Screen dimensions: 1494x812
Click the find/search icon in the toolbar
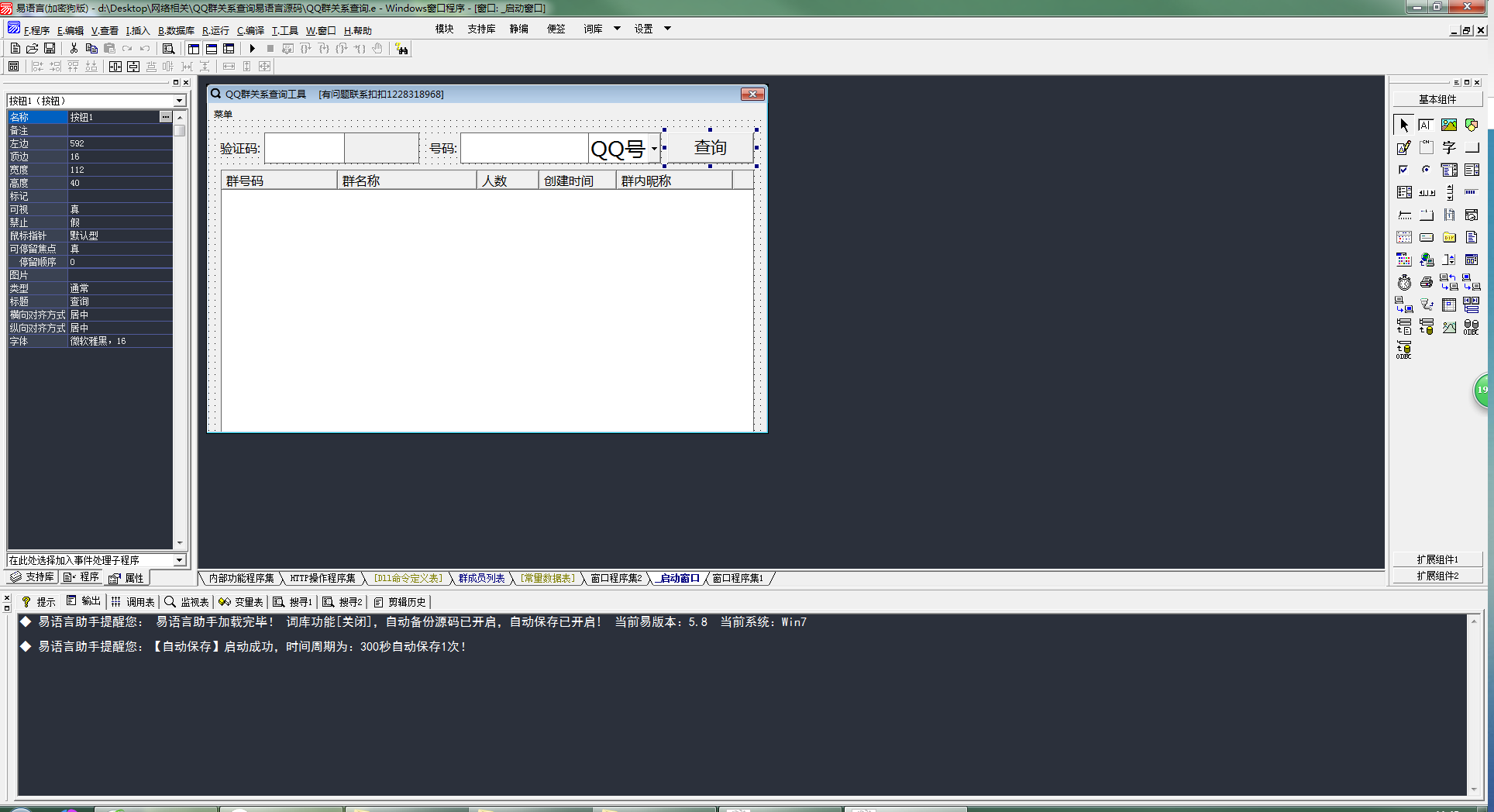point(168,49)
